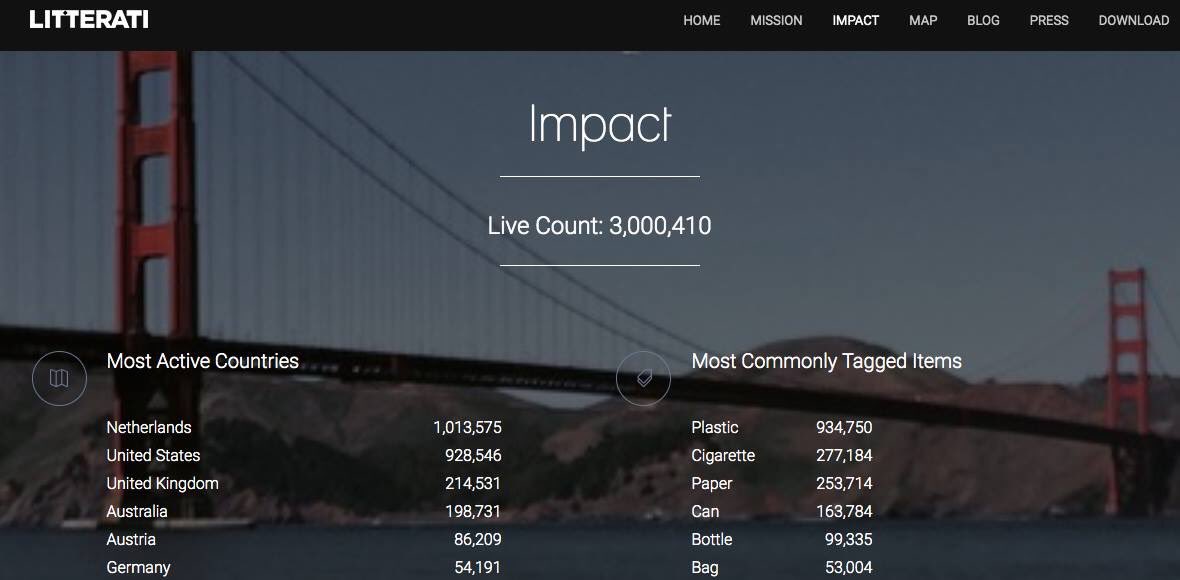Screen dimensions: 1180x580
Task: Open the Home page
Action: tap(701, 21)
